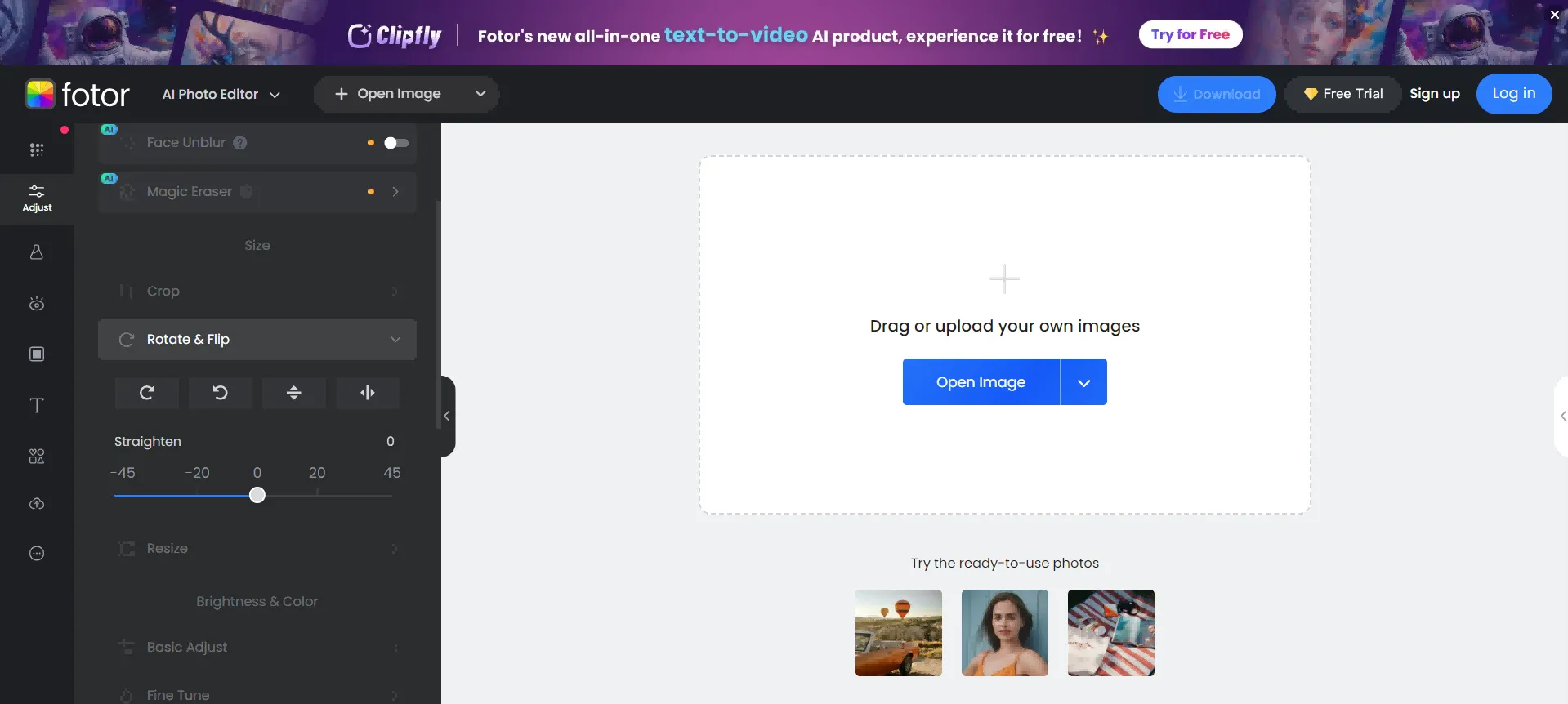1568x704 pixels.
Task: Click the 'Brightness & Color' section heading
Action: click(x=257, y=602)
